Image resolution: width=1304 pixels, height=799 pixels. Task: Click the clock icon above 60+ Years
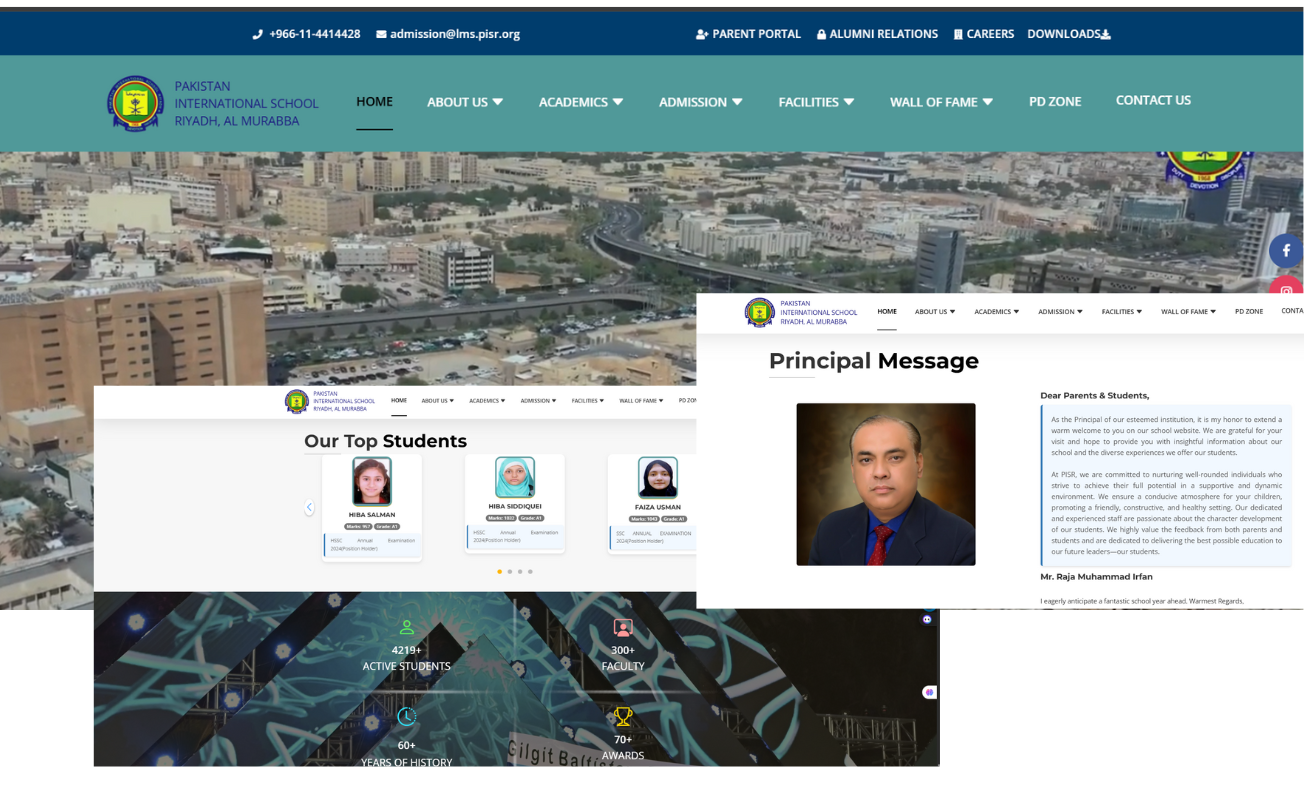point(406,716)
